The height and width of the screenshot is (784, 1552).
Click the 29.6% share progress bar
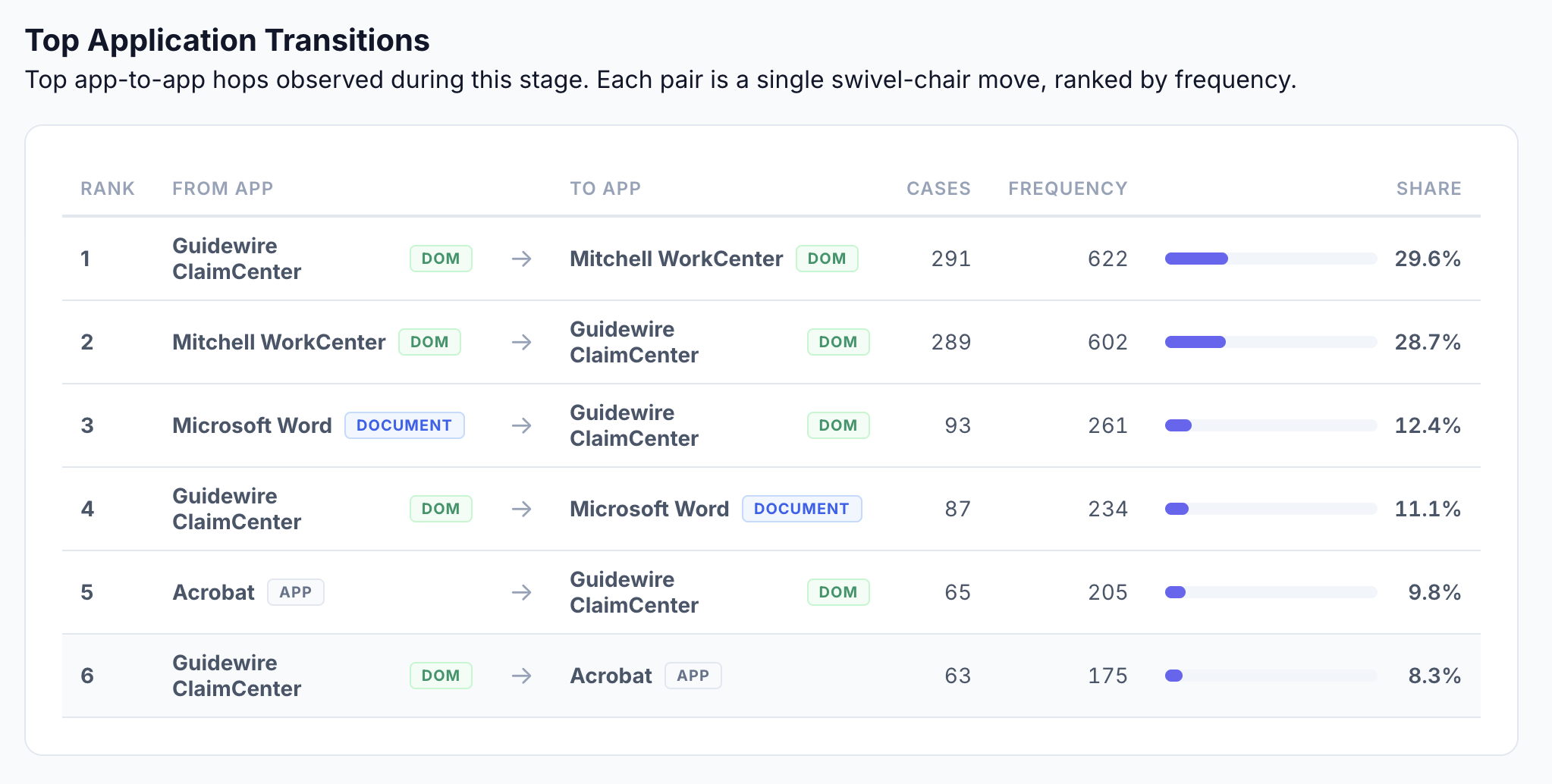(1271, 259)
